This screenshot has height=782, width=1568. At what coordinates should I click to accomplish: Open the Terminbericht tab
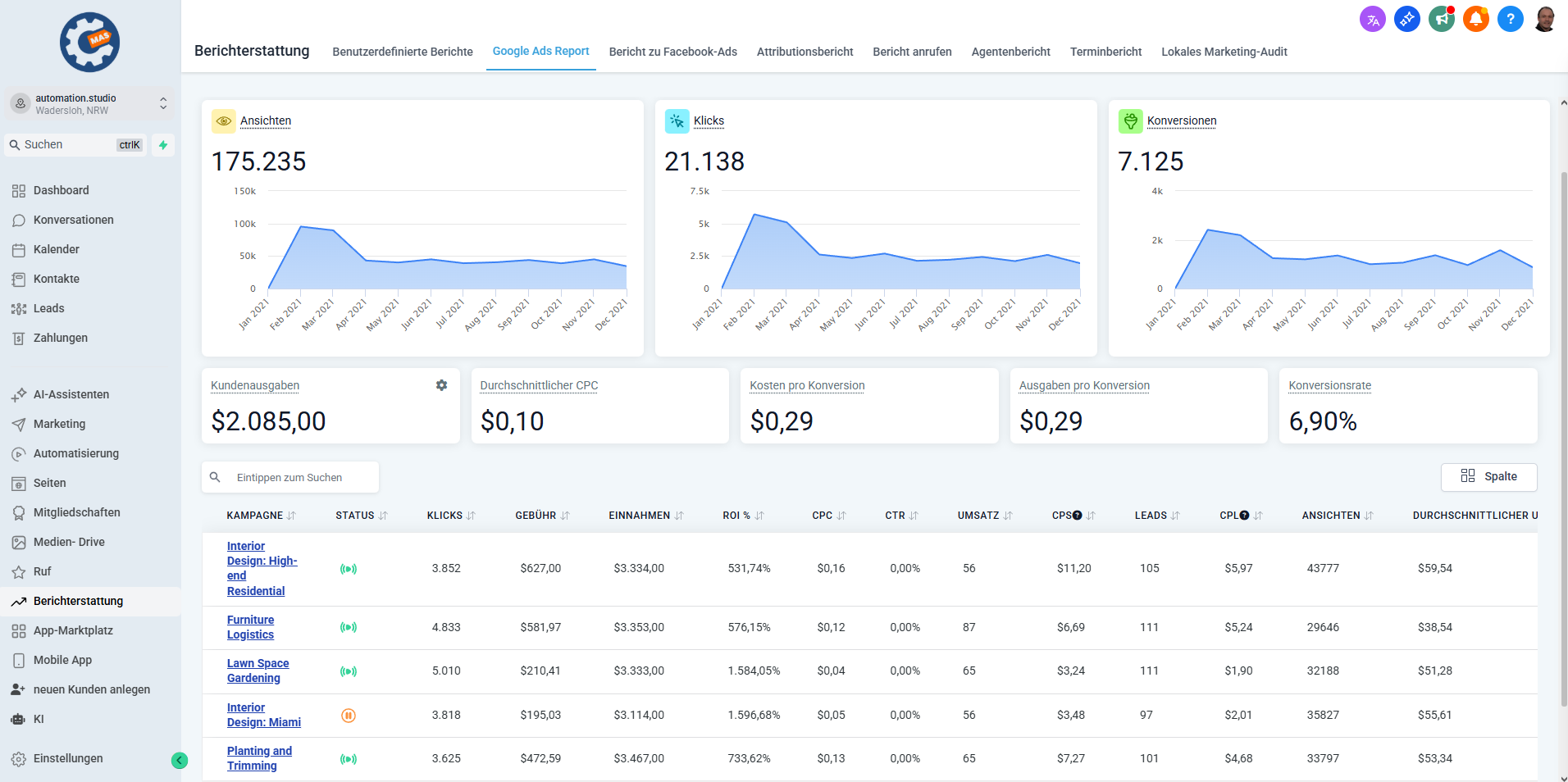[1105, 52]
